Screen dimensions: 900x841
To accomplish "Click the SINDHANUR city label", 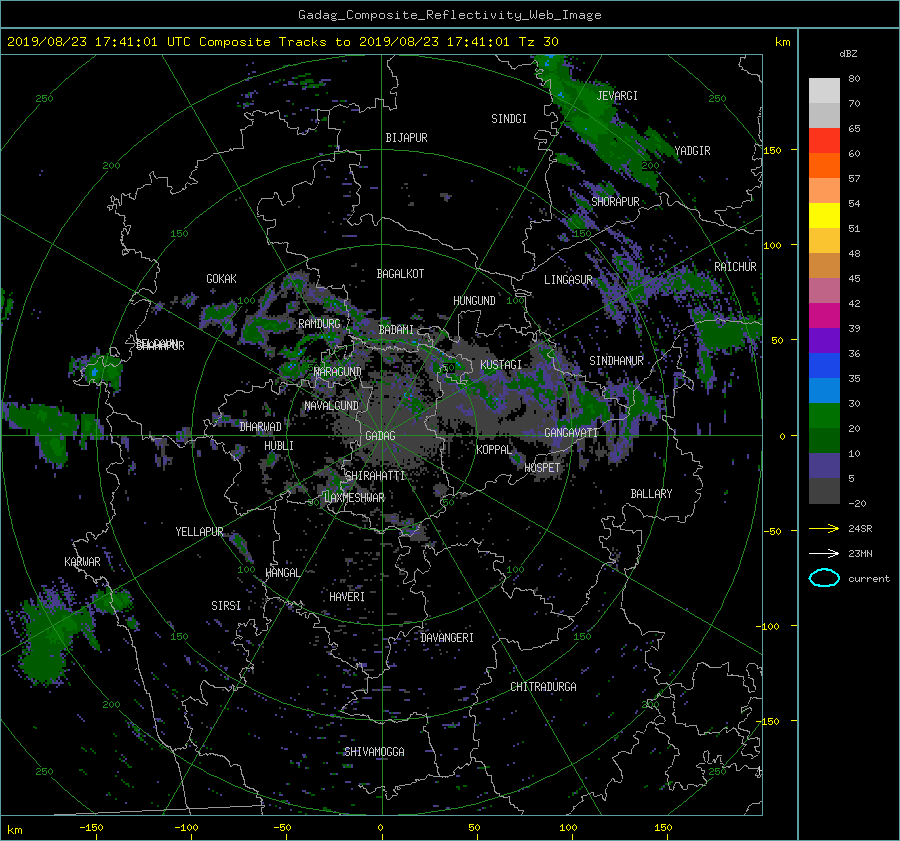I will [616, 361].
